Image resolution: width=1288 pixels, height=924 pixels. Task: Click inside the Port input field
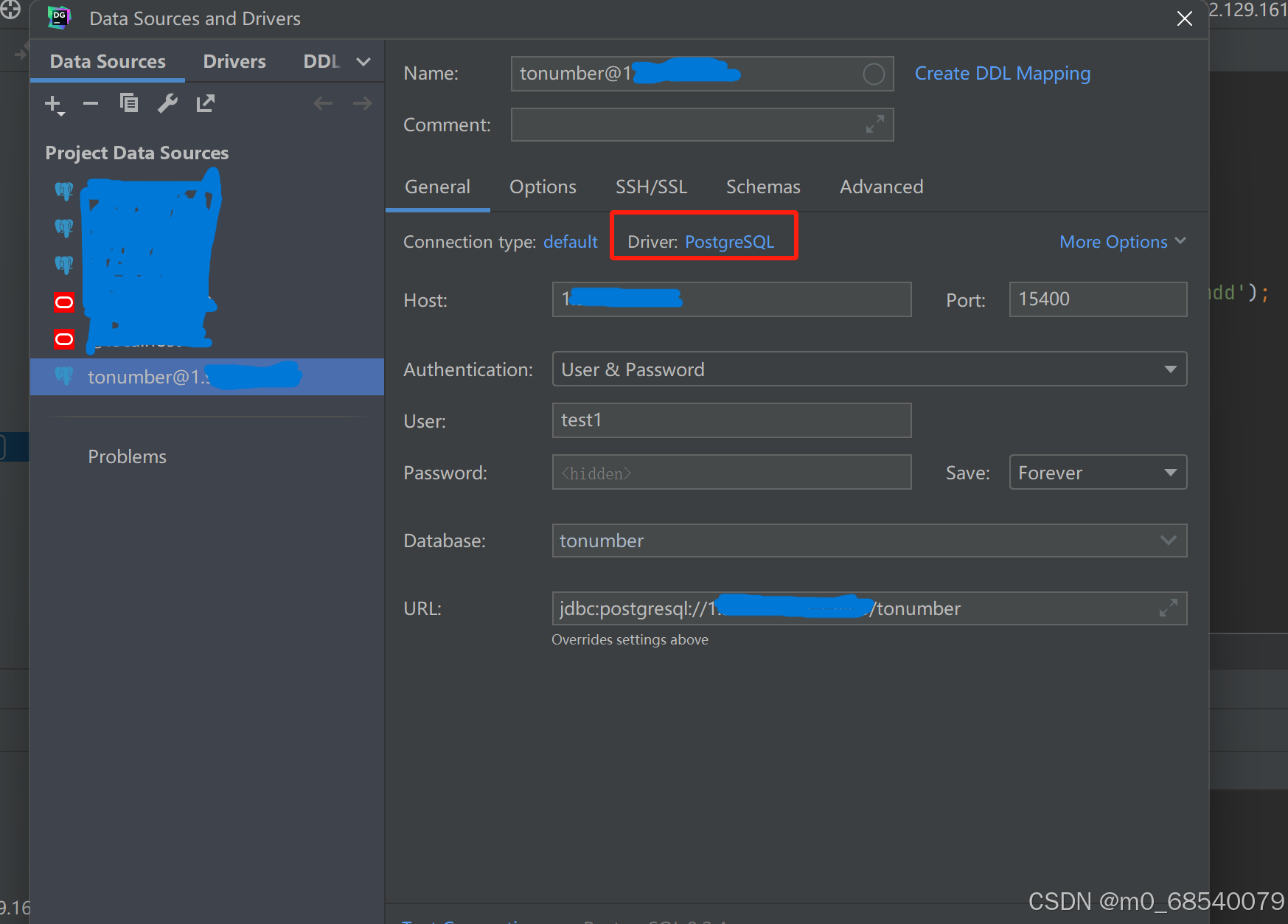coord(1097,299)
